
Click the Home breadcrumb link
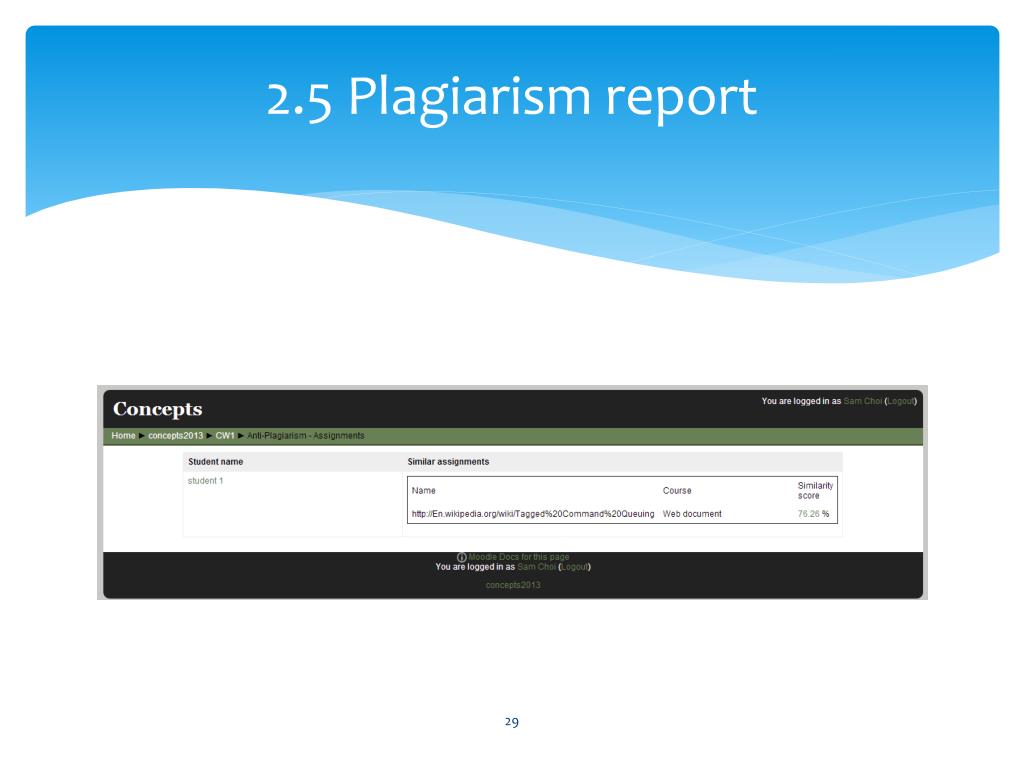[123, 436]
